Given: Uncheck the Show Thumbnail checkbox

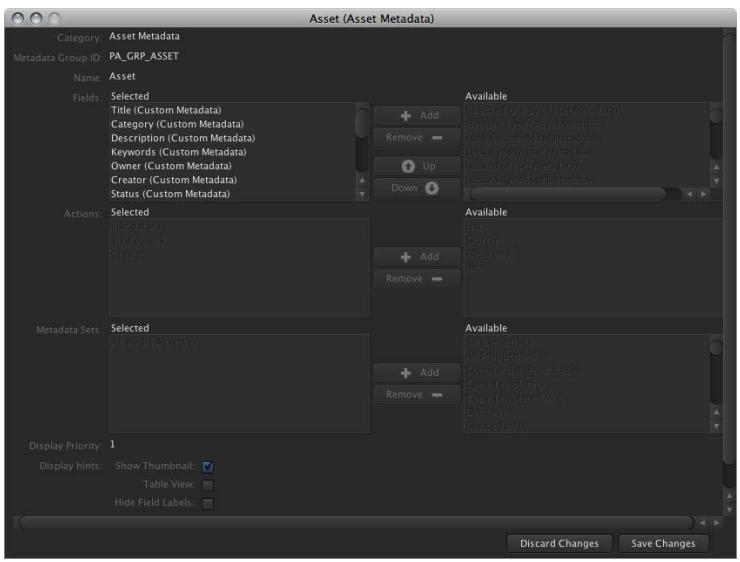Looking at the screenshot, I should pyautogui.click(x=208, y=467).
